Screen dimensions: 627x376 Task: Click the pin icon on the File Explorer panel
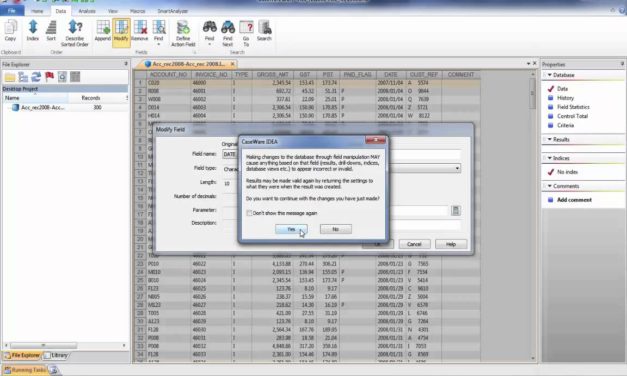(x=126, y=64)
